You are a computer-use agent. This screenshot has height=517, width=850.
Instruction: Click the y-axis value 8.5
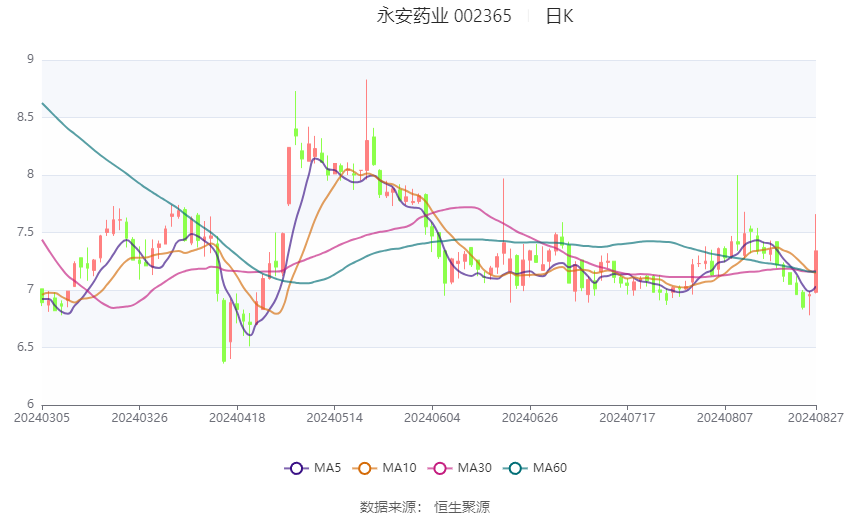(x=25, y=117)
